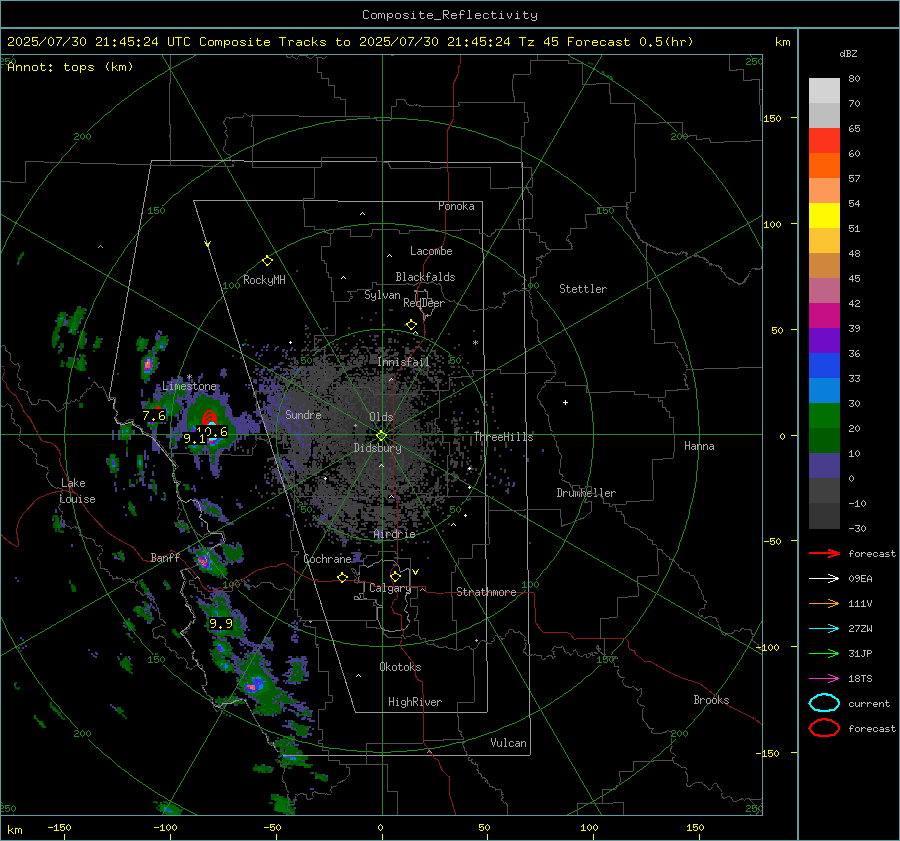This screenshot has height=841, width=900.
Task: Click the Limestone label
Action: pyautogui.click(x=189, y=386)
